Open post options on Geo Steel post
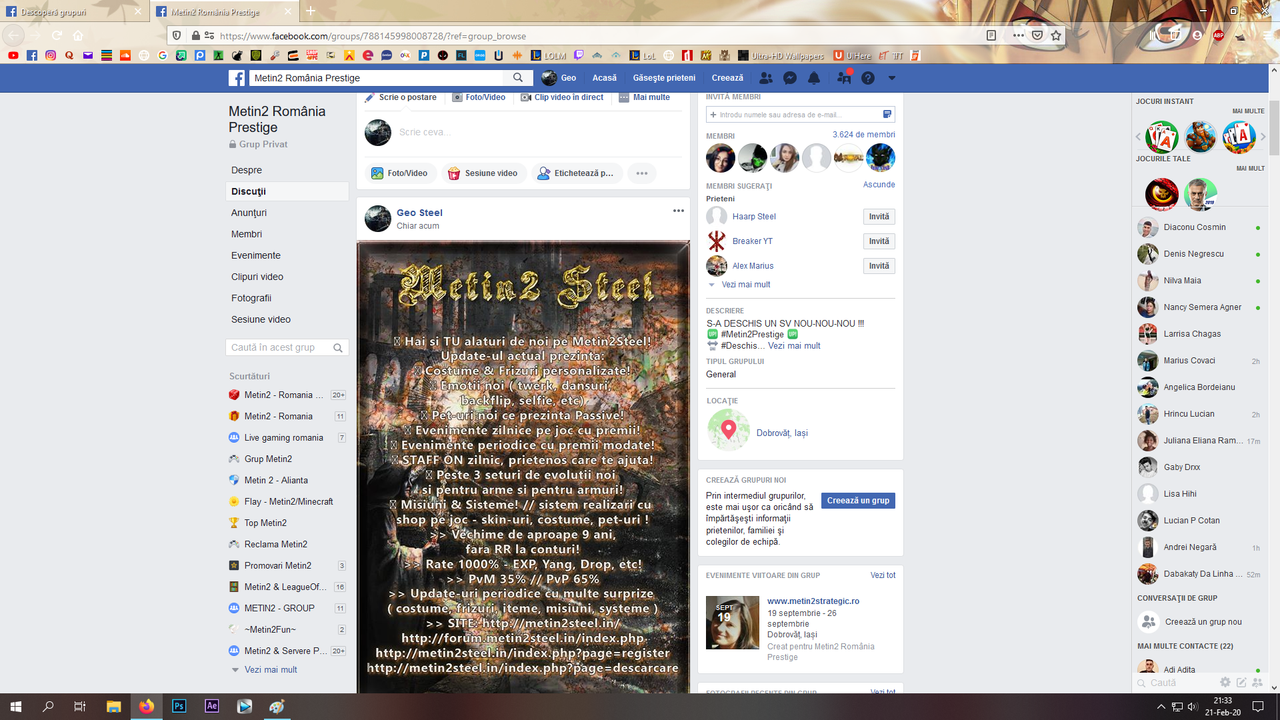The image size is (1280, 720). [x=679, y=211]
